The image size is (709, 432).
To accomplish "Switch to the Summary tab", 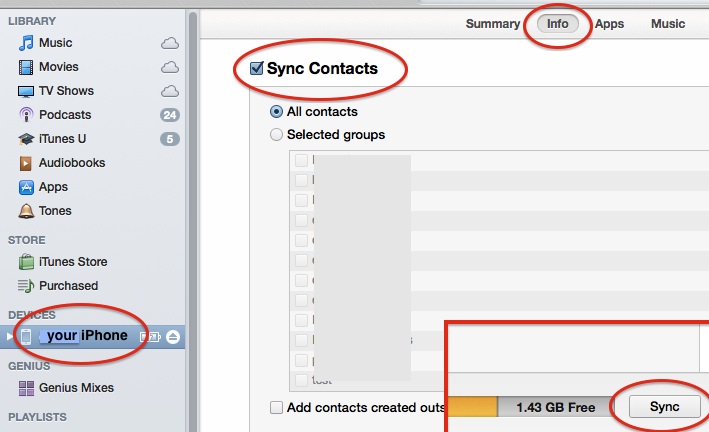I will pos(492,24).
